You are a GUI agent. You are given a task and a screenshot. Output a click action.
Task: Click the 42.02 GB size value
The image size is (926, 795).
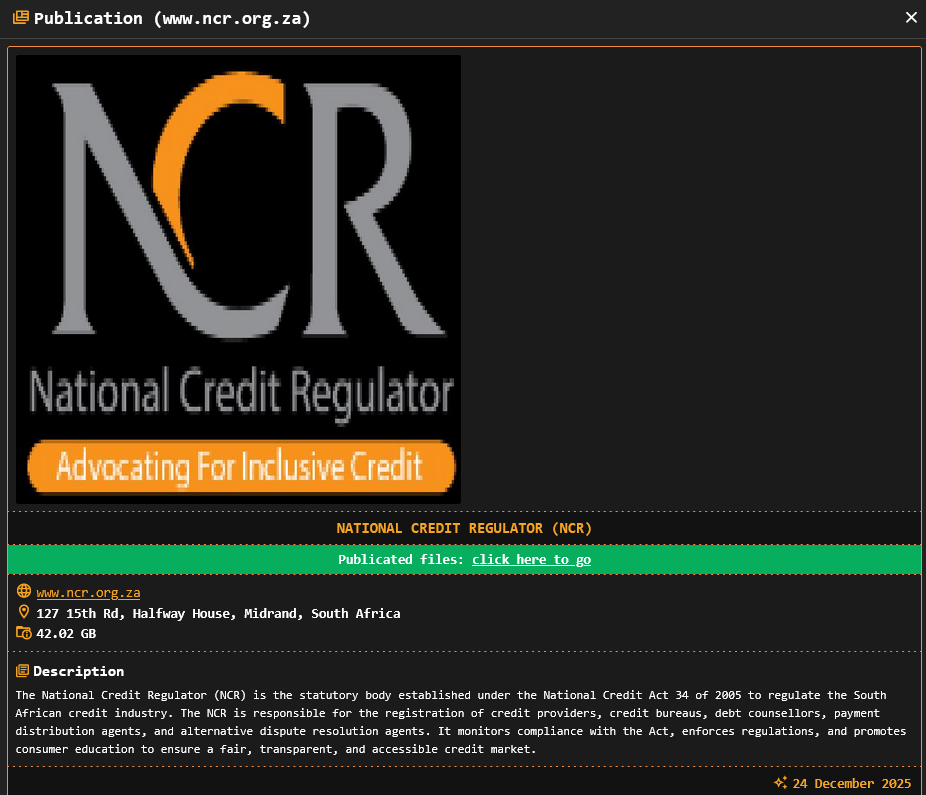coord(66,633)
